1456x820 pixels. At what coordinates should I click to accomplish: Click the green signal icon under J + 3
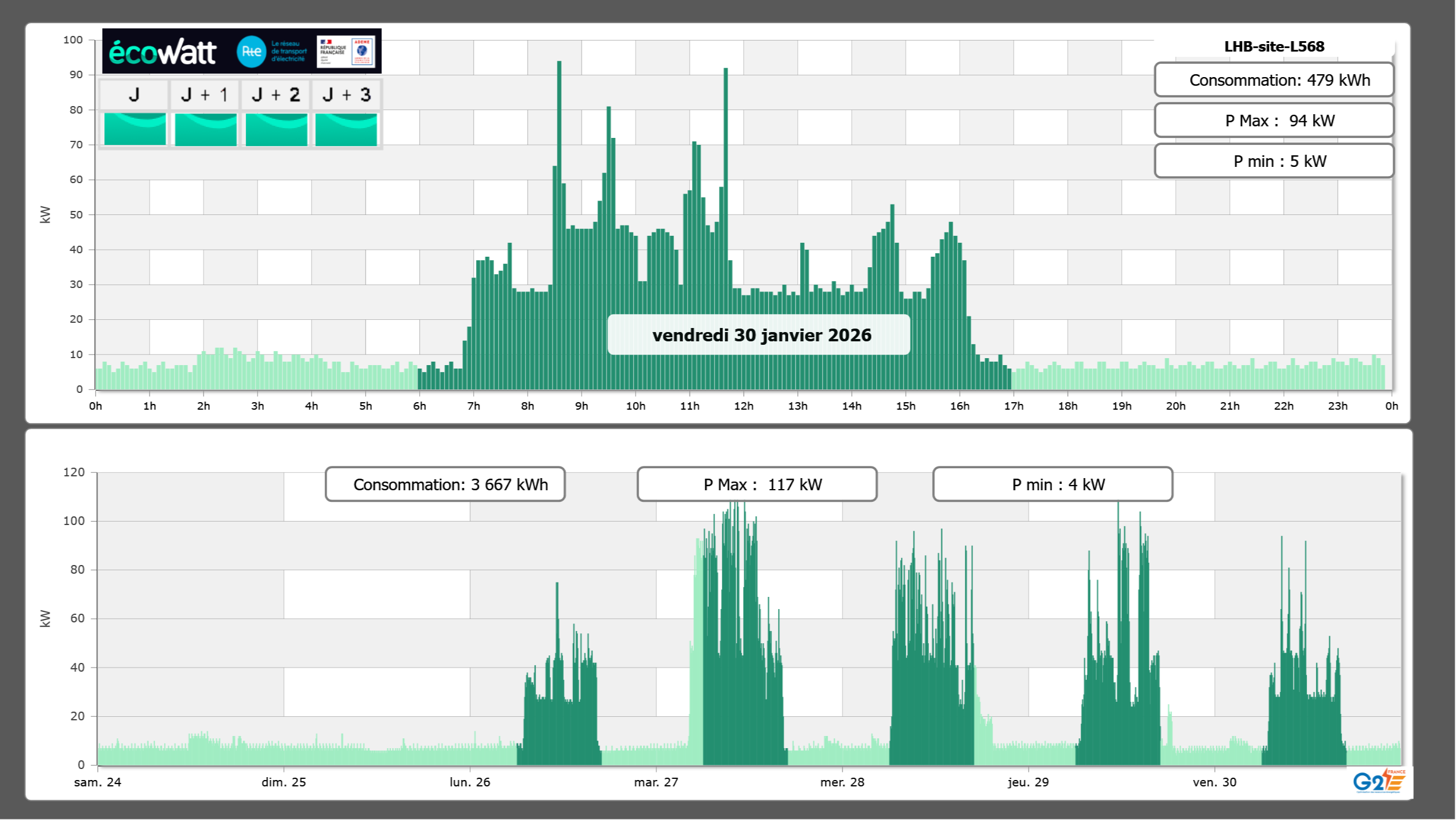click(x=346, y=129)
